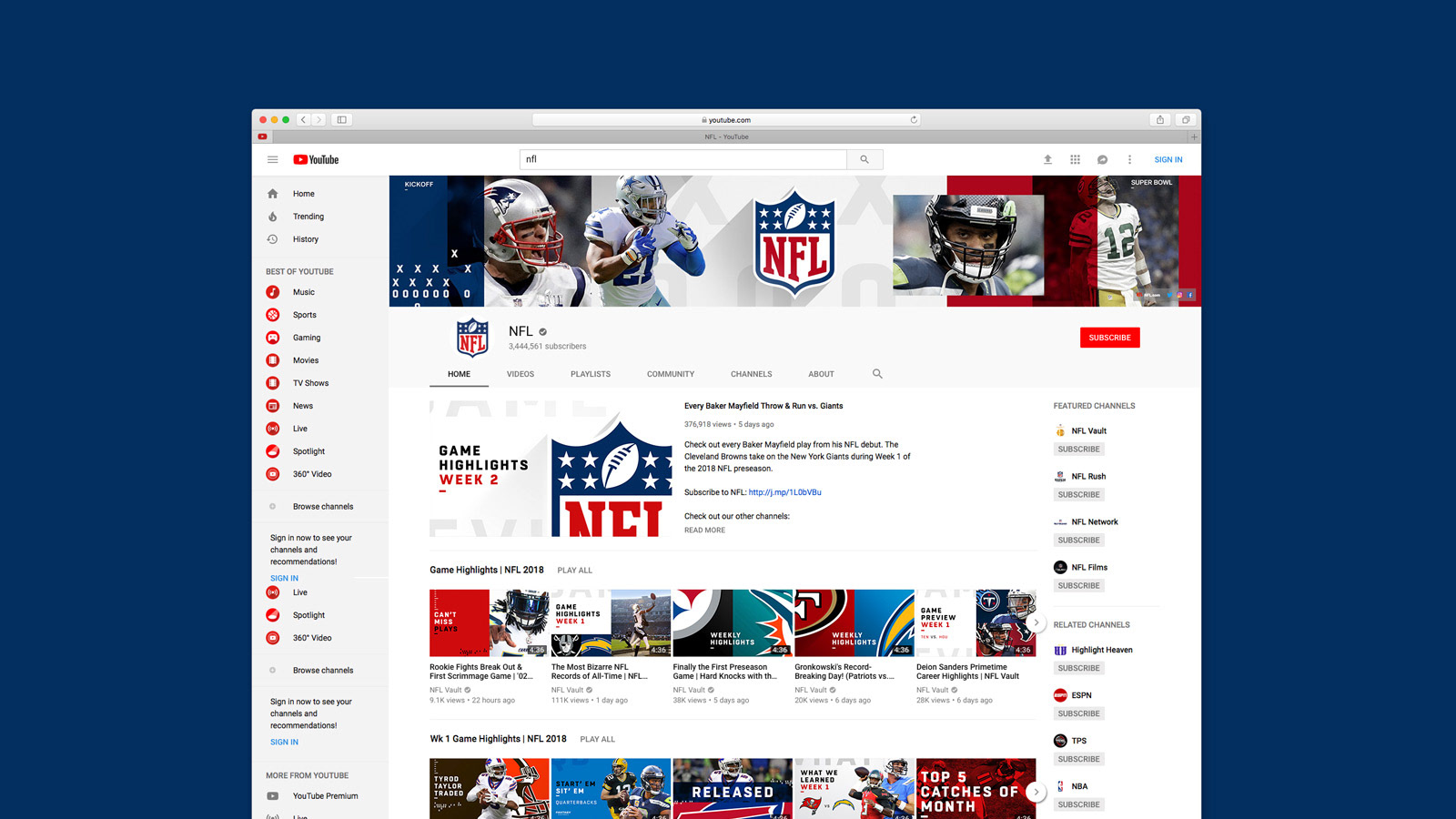Click NFL Network featured channel name
This screenshot has width=1456, height=819.
point(1095,522)
